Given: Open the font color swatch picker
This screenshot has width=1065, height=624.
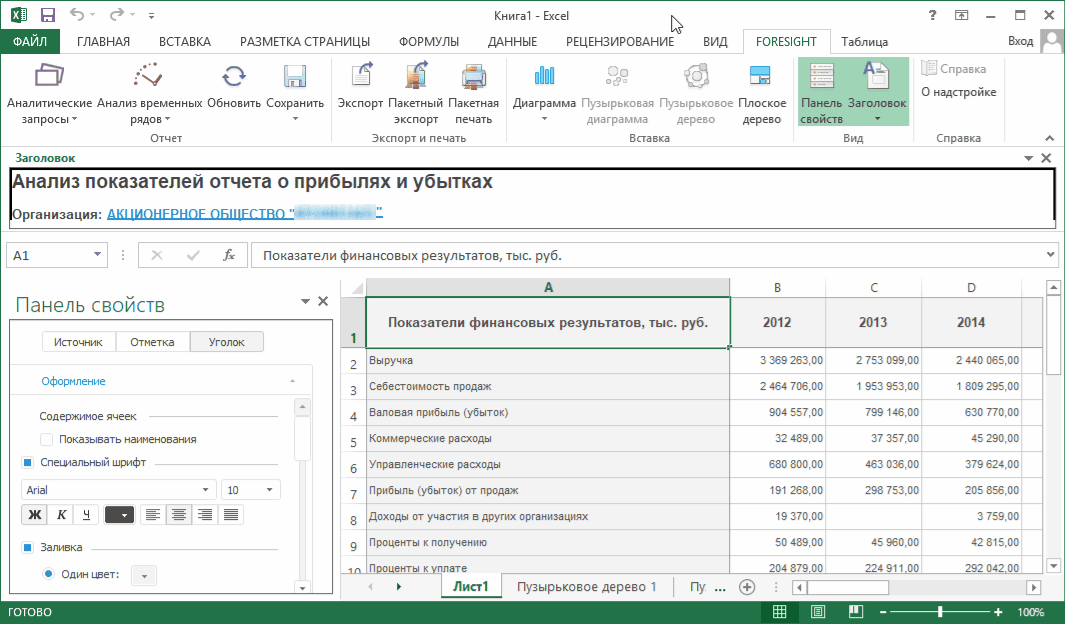Looking at the screenshot, I should tap(119, 515).
